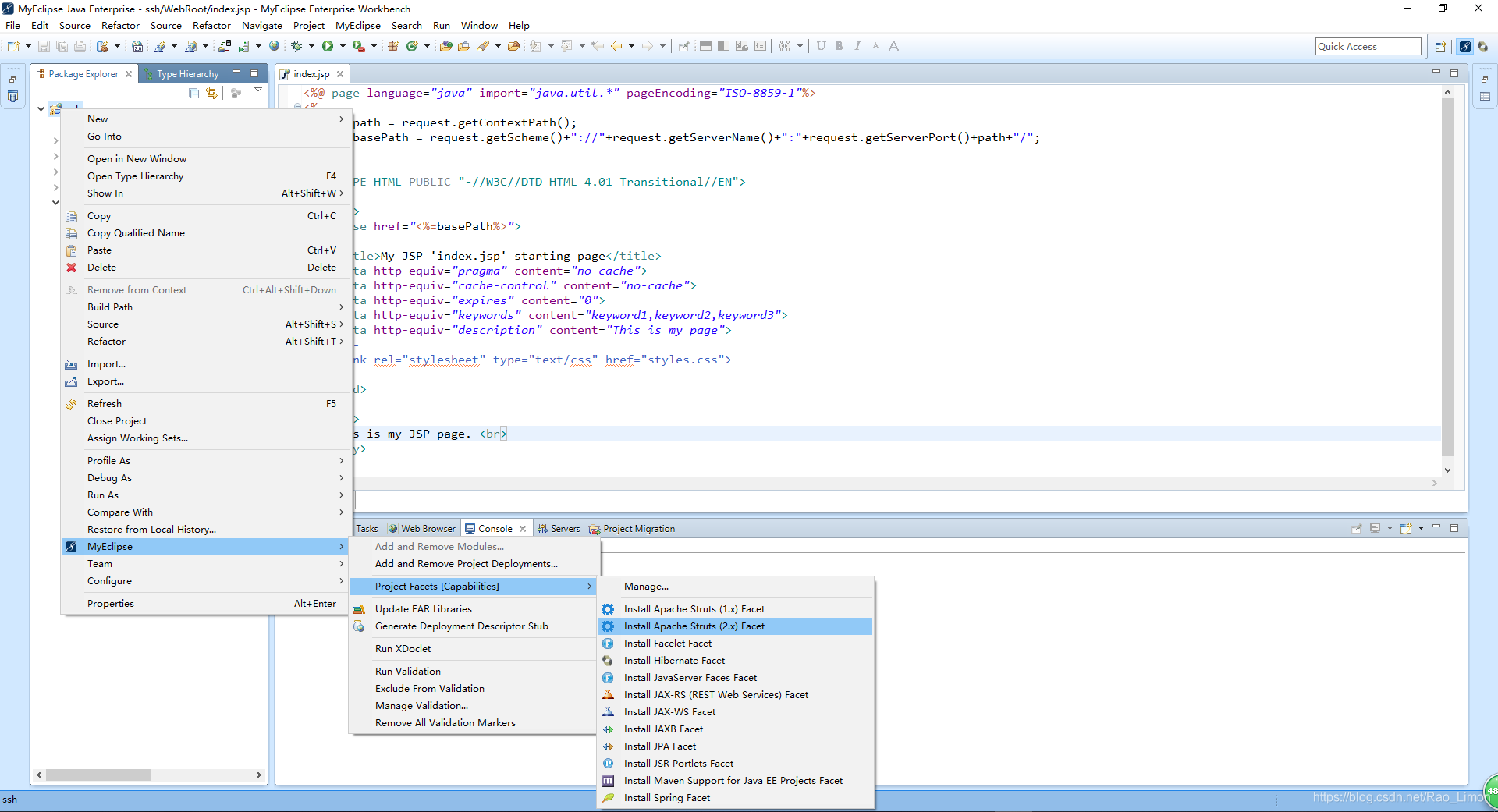This screenshot has height=812, width=1498.
Task: Click the Save toolbar icon
Action: coord(44,46)
